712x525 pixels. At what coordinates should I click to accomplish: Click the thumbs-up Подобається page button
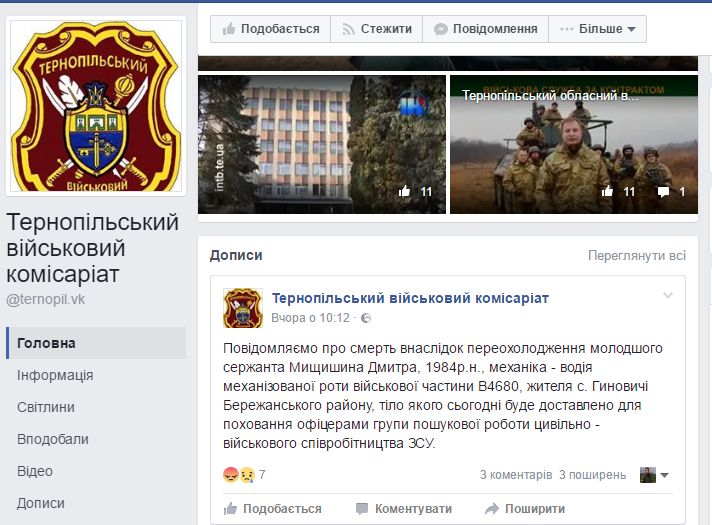(x=271, y=29)
